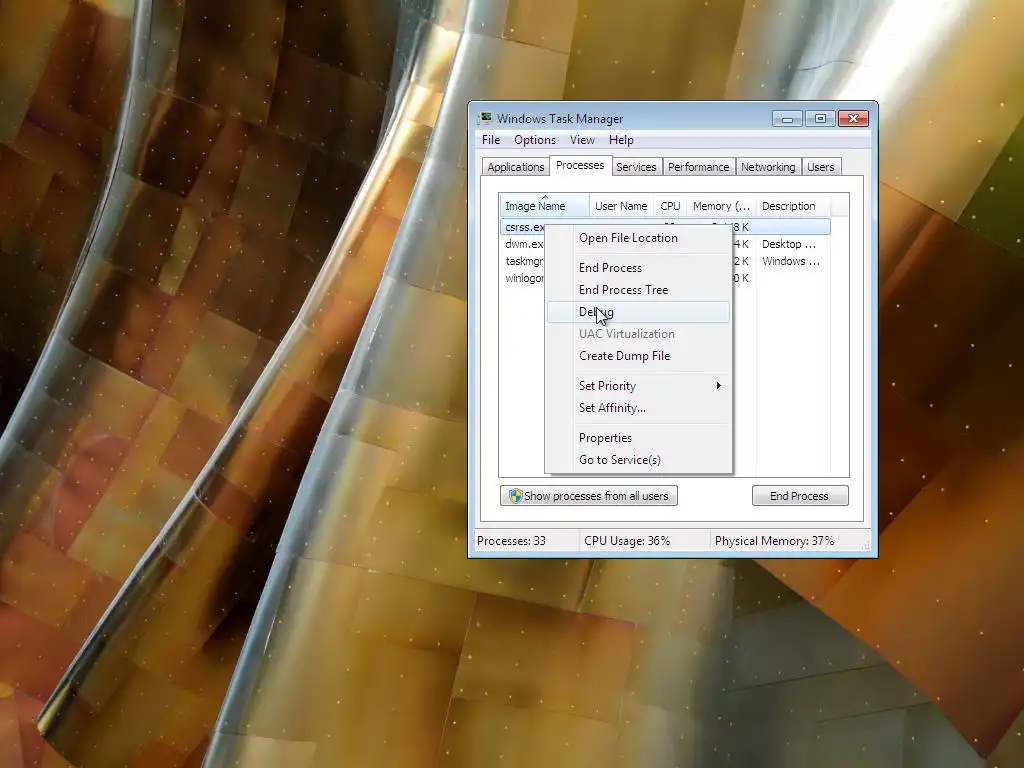Sort by Description column header

793,206
